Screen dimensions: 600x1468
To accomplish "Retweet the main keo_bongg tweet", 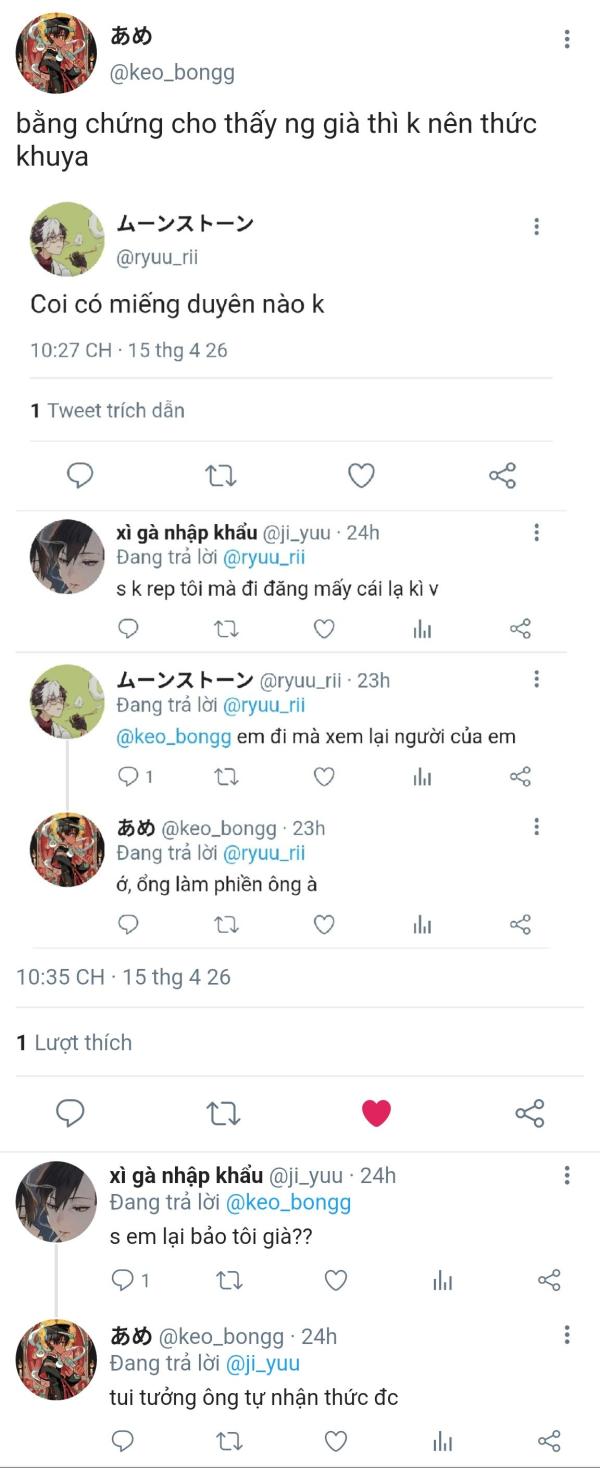I will pyautogui.click(x=222, y=1112).
